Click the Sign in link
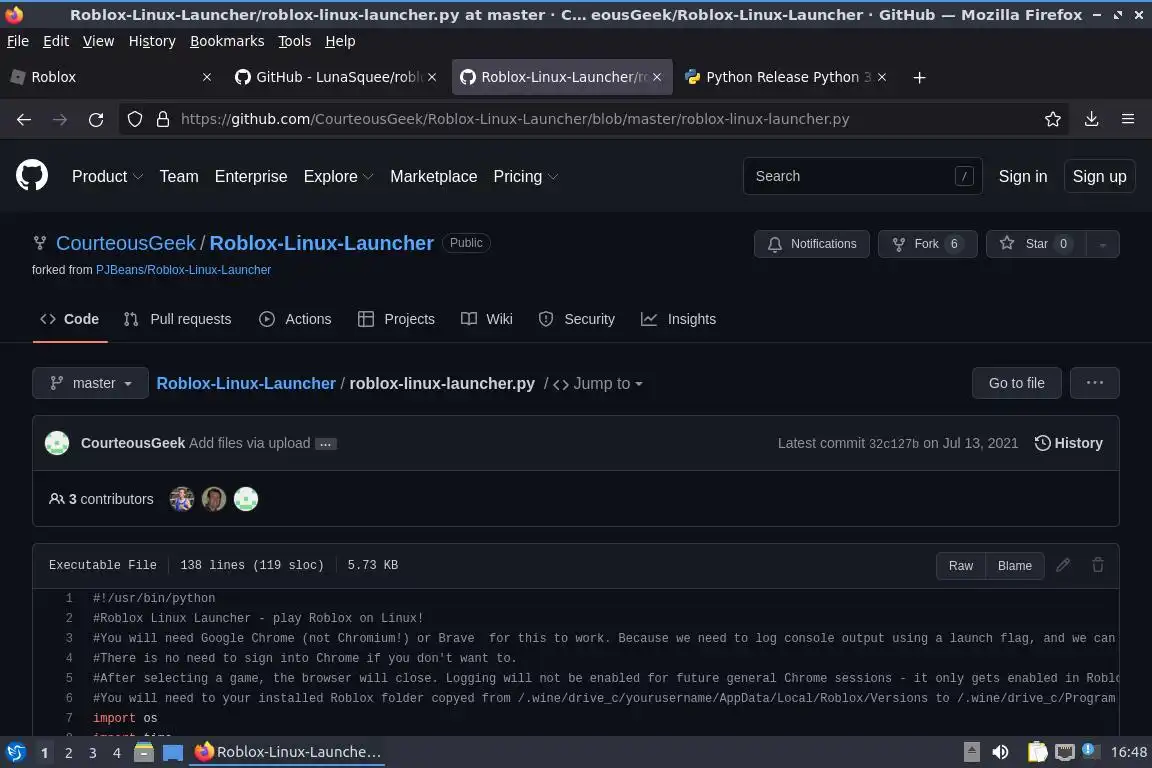Viewport: 1152px width, 768px height. pyautogui.click(x=1023, y=176)
